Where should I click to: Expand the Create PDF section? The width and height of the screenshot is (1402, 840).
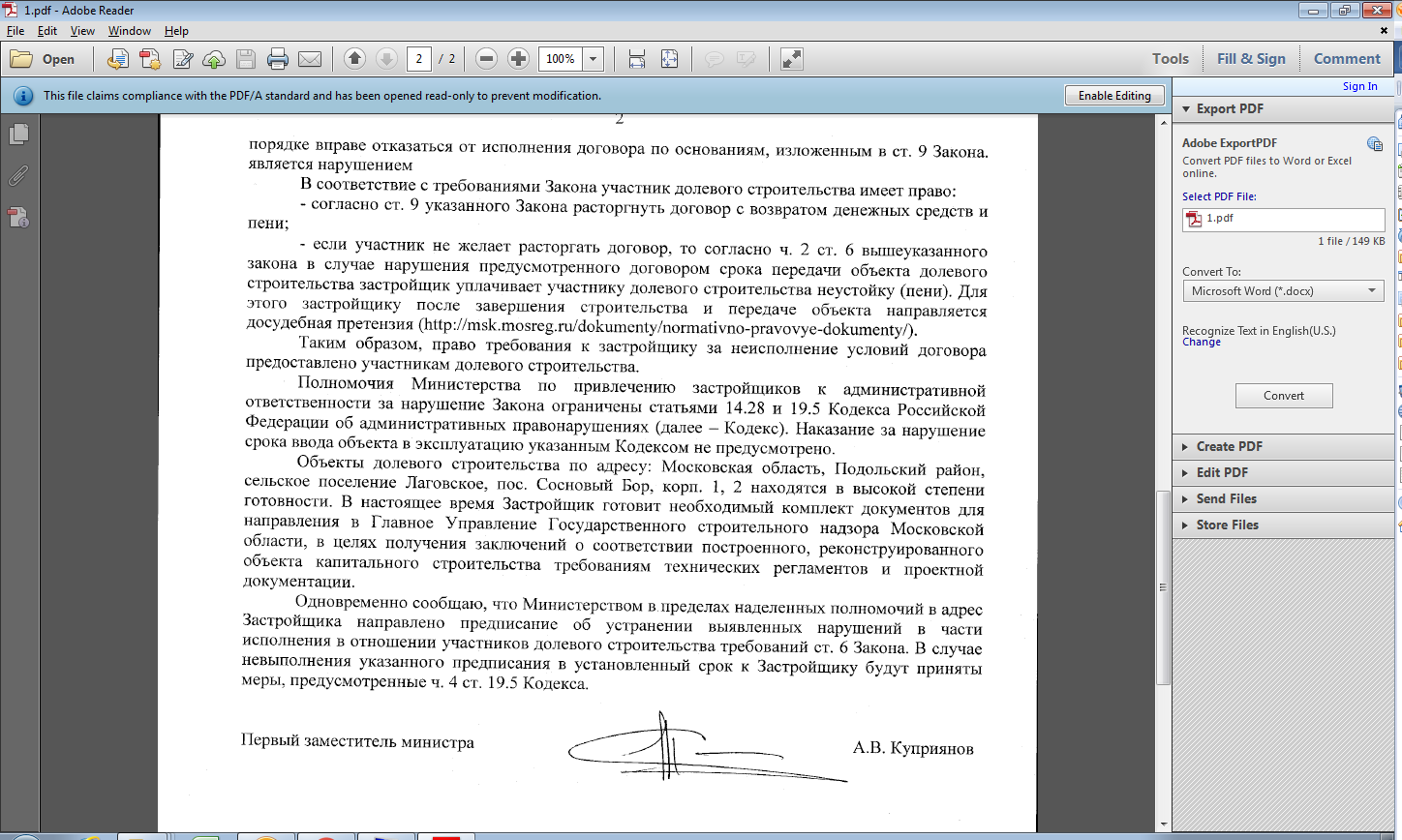[1229, 446]
